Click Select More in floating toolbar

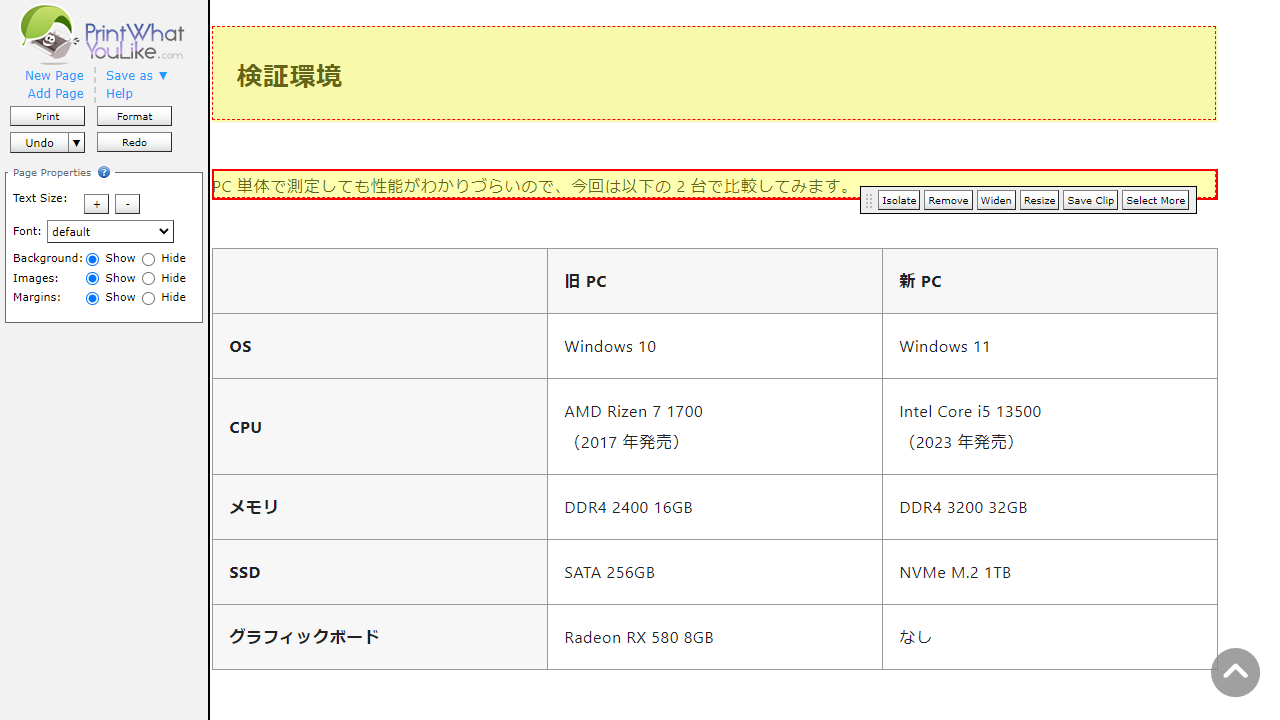tap(1155, 201)
